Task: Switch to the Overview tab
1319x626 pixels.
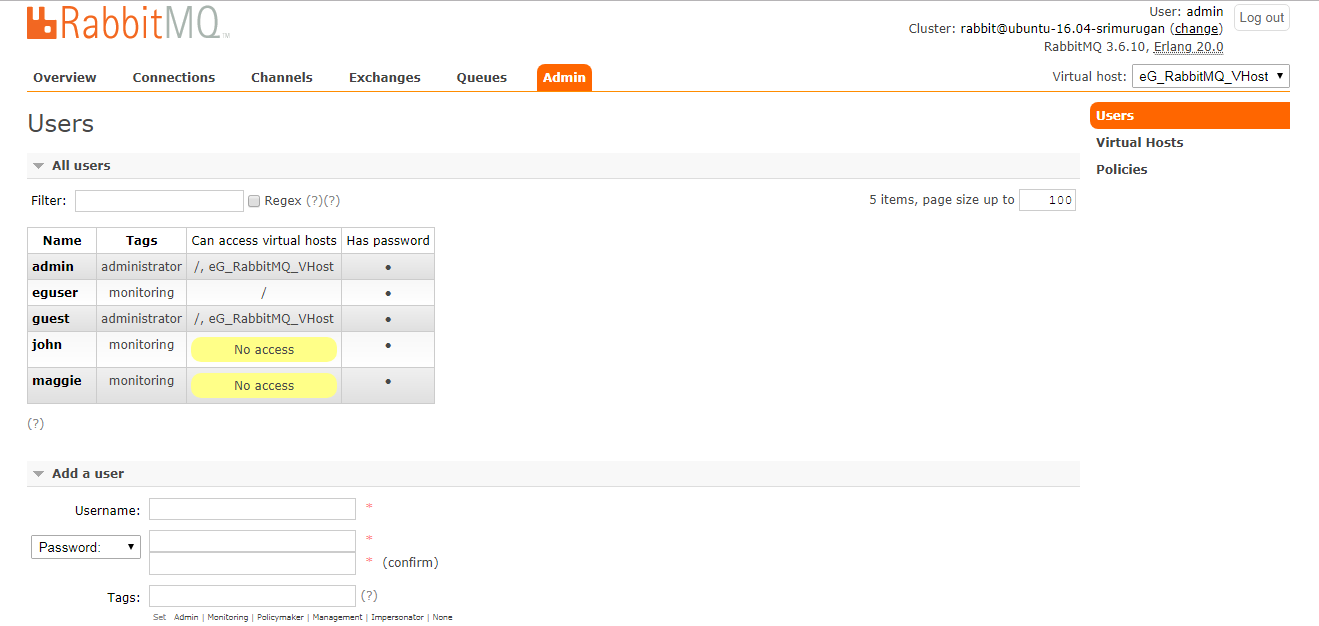Action: tap(65, 78)
